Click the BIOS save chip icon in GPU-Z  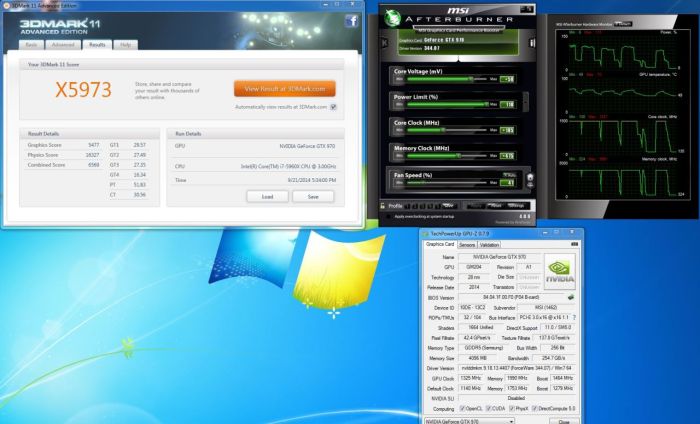(571, 297)
